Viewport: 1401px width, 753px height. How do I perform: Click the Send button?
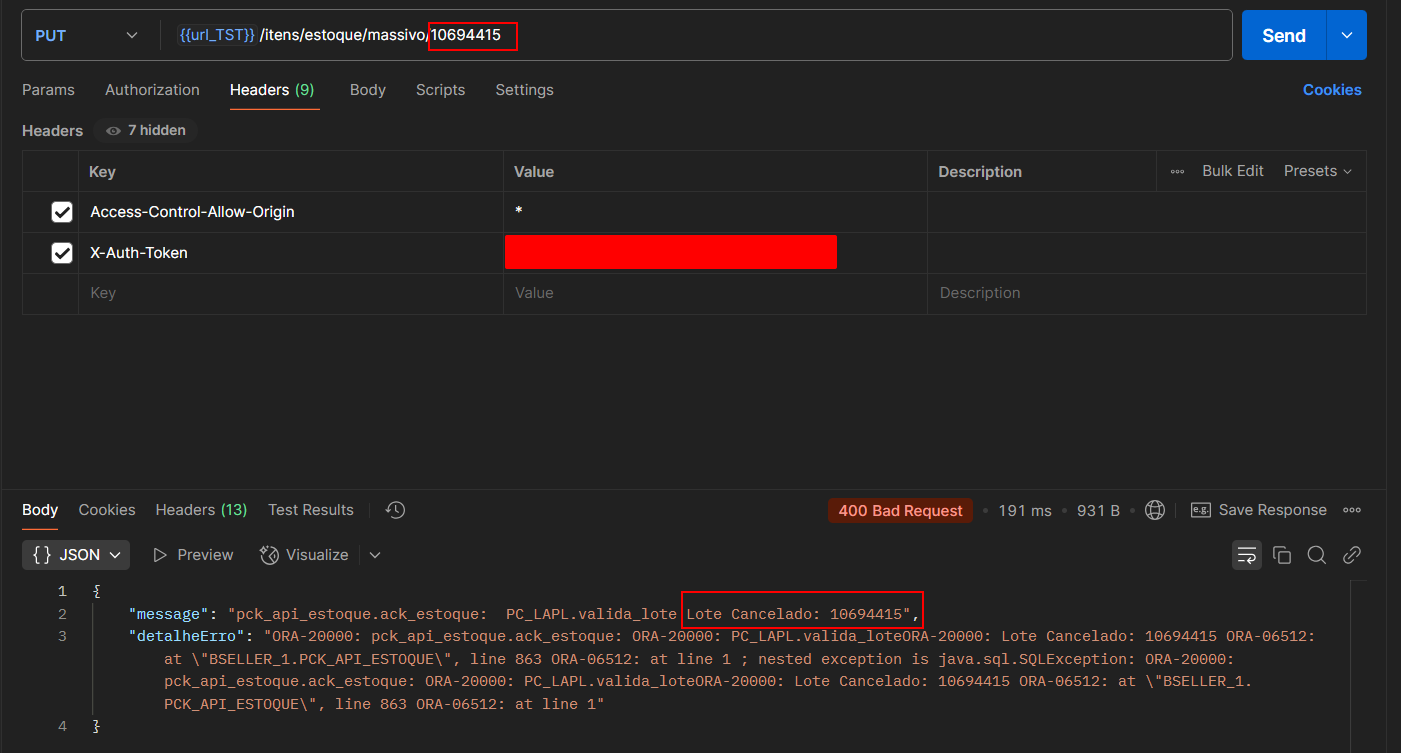(x=1283, y=36)
